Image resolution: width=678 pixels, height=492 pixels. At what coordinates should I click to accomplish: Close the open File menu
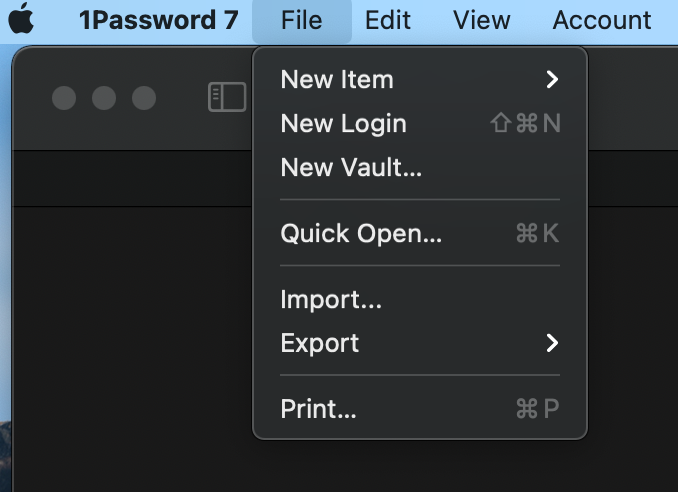click(302, 19)
